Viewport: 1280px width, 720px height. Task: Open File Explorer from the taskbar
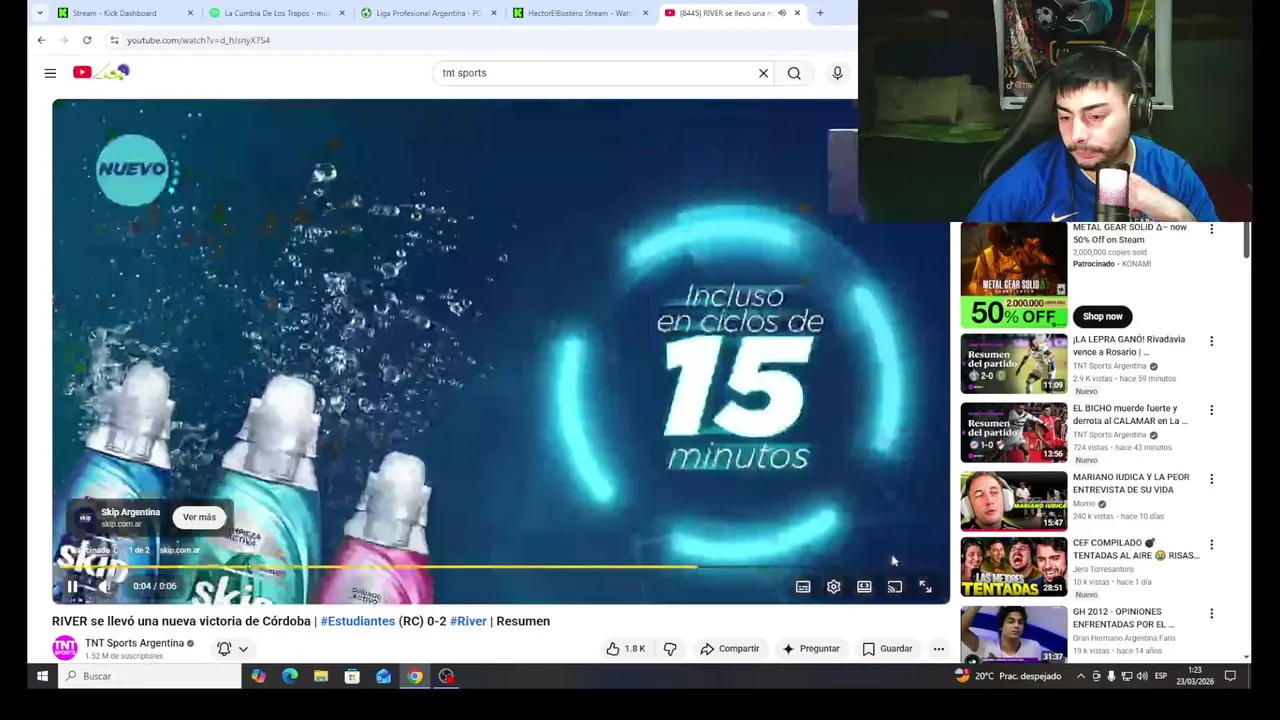(x=321, y=676)
